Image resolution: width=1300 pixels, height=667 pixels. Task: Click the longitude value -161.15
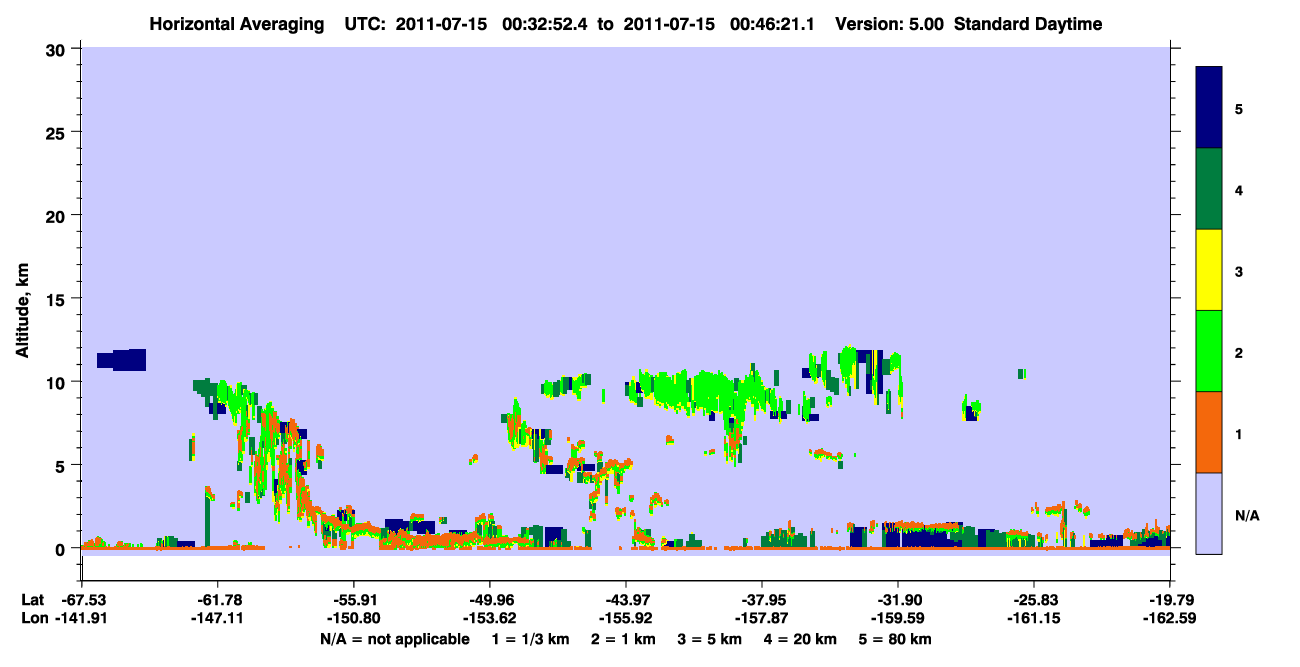tap(1034, 618)
